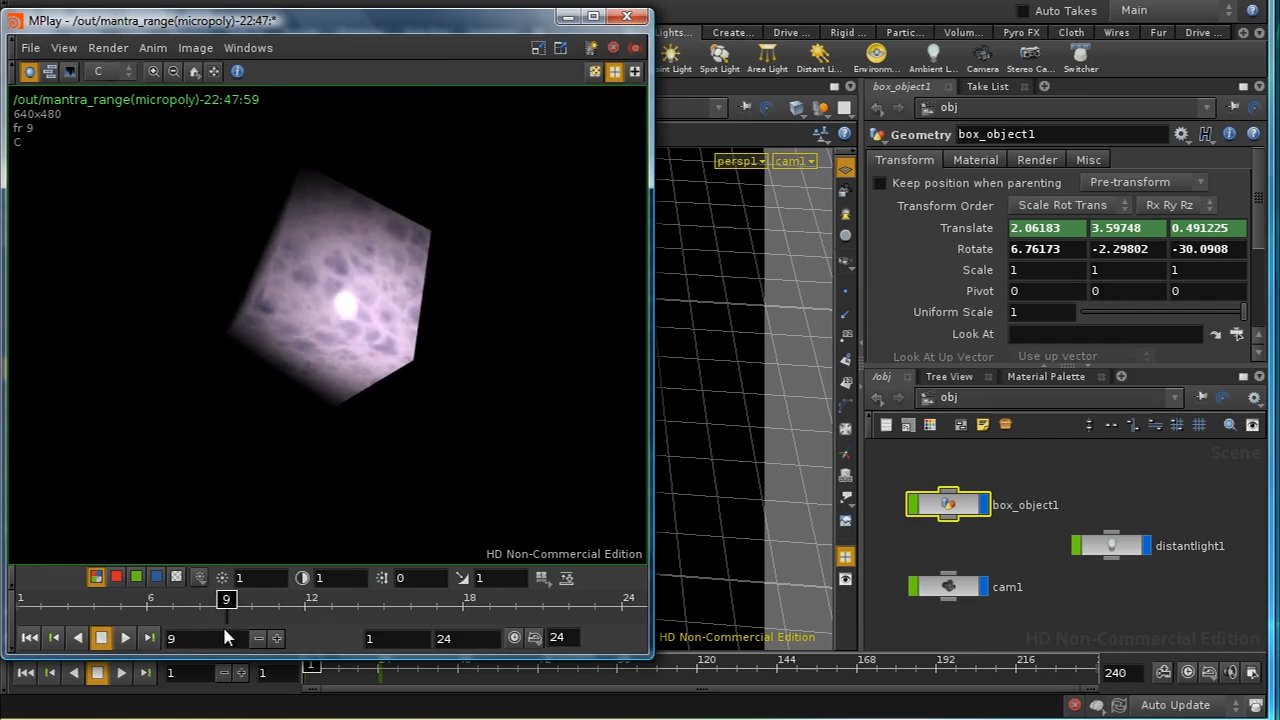
Task: Zoom in on the MPlay image
Action: pyautogui.click(x=153, y=71)
